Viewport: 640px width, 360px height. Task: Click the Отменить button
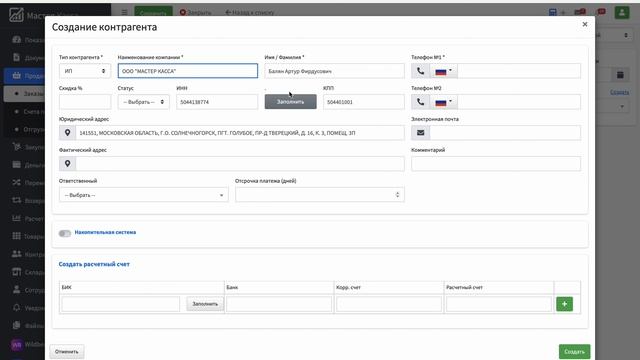[x=67, y=352]
